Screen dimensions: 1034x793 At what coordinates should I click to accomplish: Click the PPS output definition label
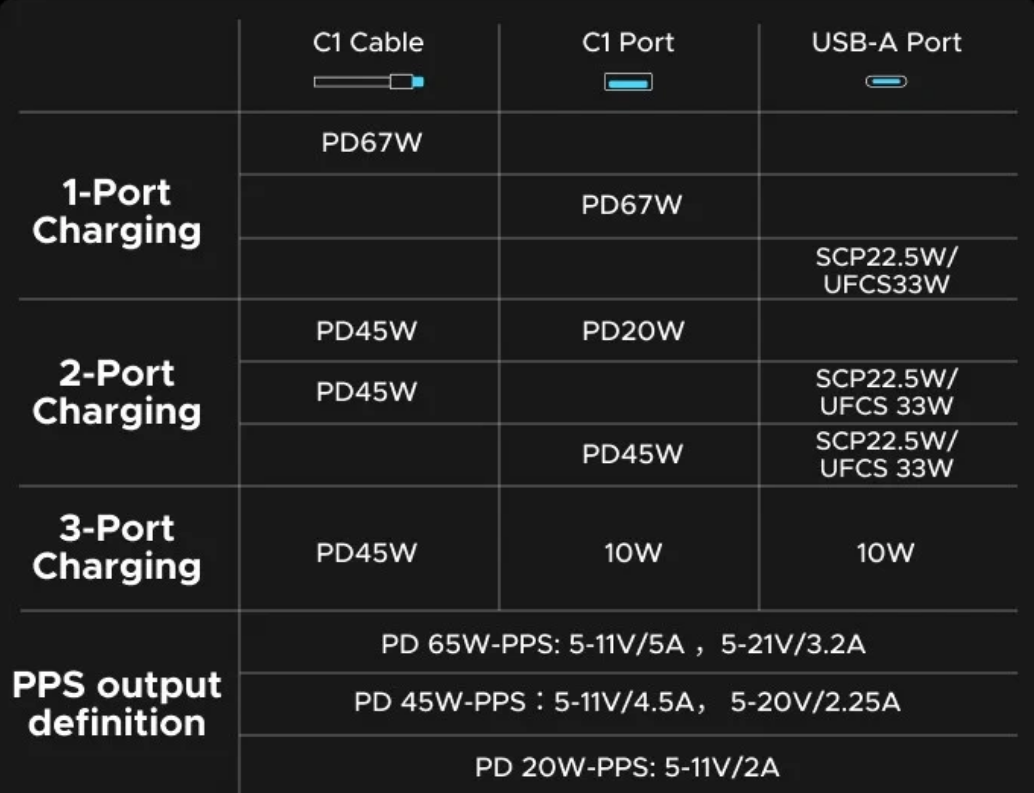point(117,704)
